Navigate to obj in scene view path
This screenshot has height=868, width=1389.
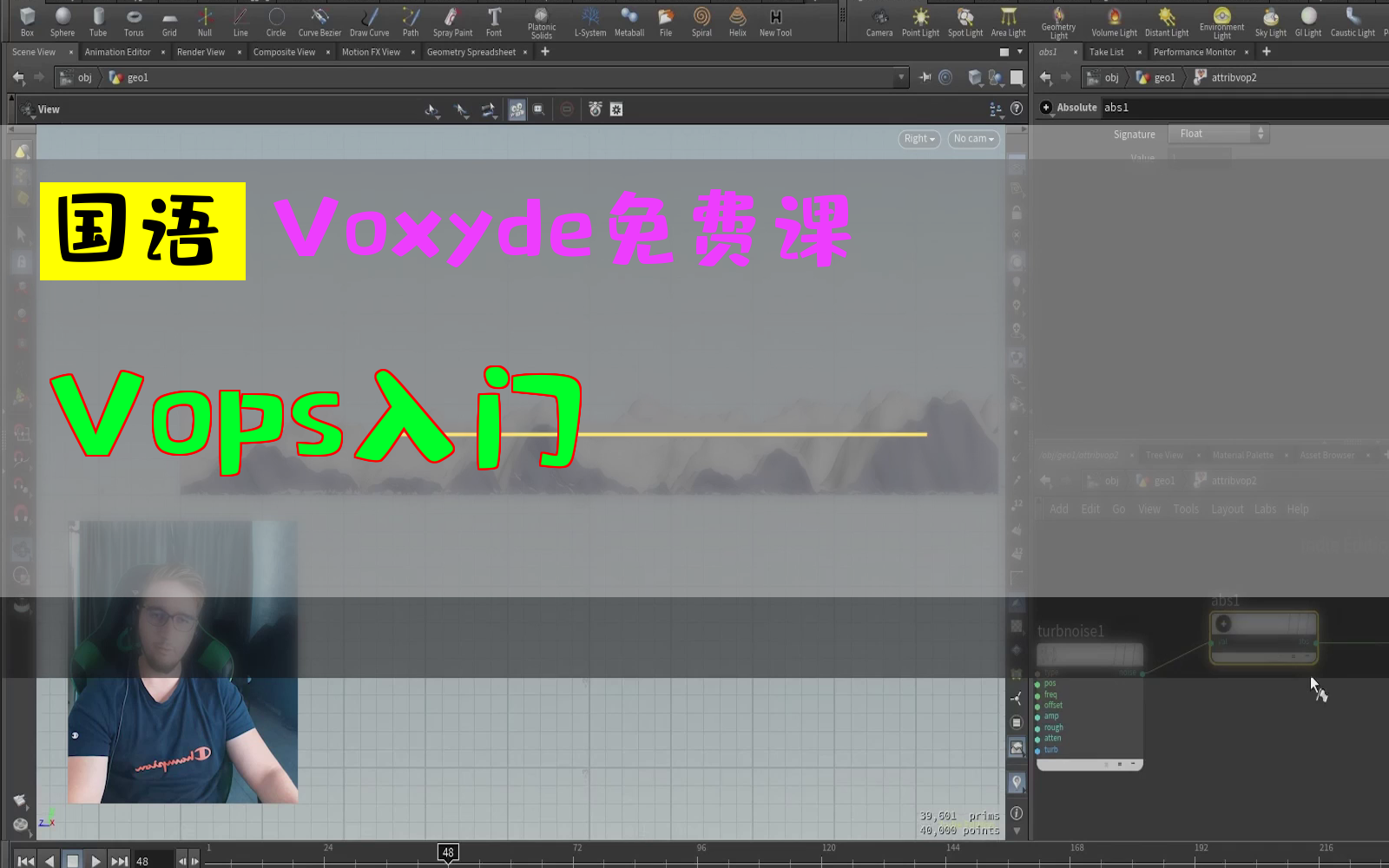(77, 77)
